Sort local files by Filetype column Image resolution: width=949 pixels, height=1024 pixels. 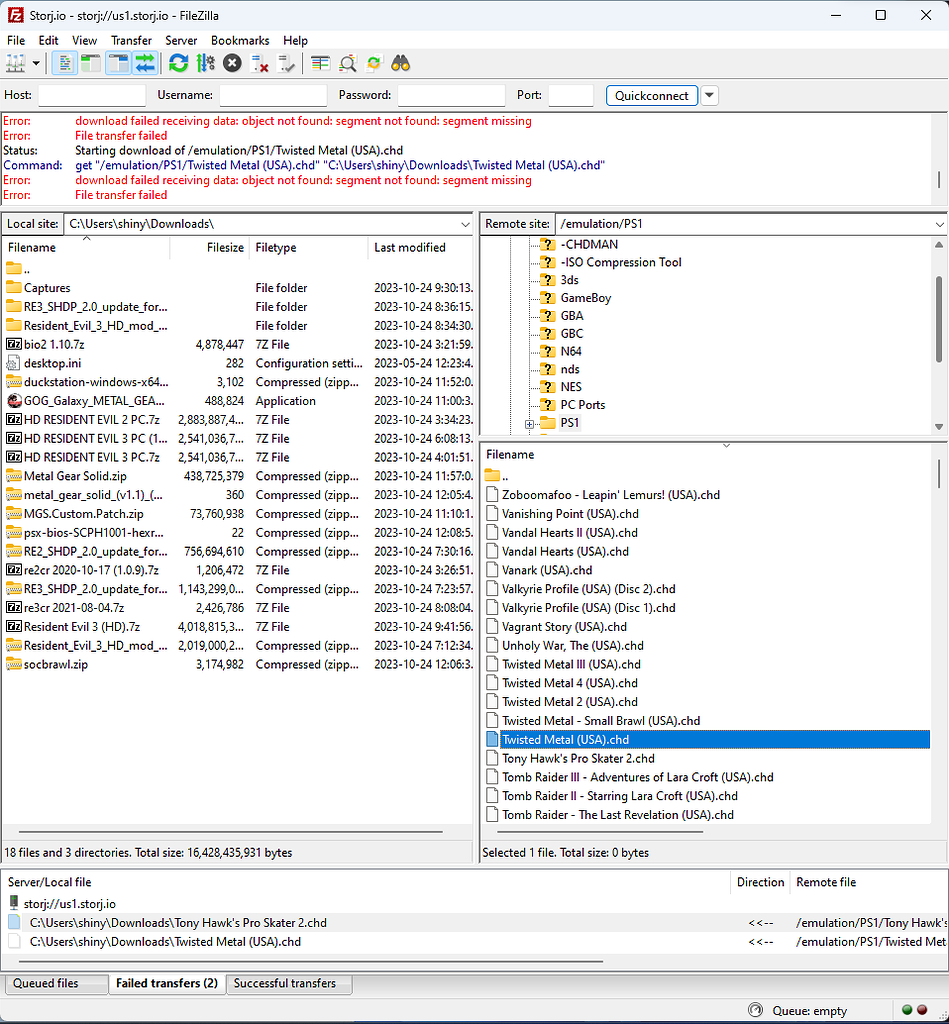point(308,248)
